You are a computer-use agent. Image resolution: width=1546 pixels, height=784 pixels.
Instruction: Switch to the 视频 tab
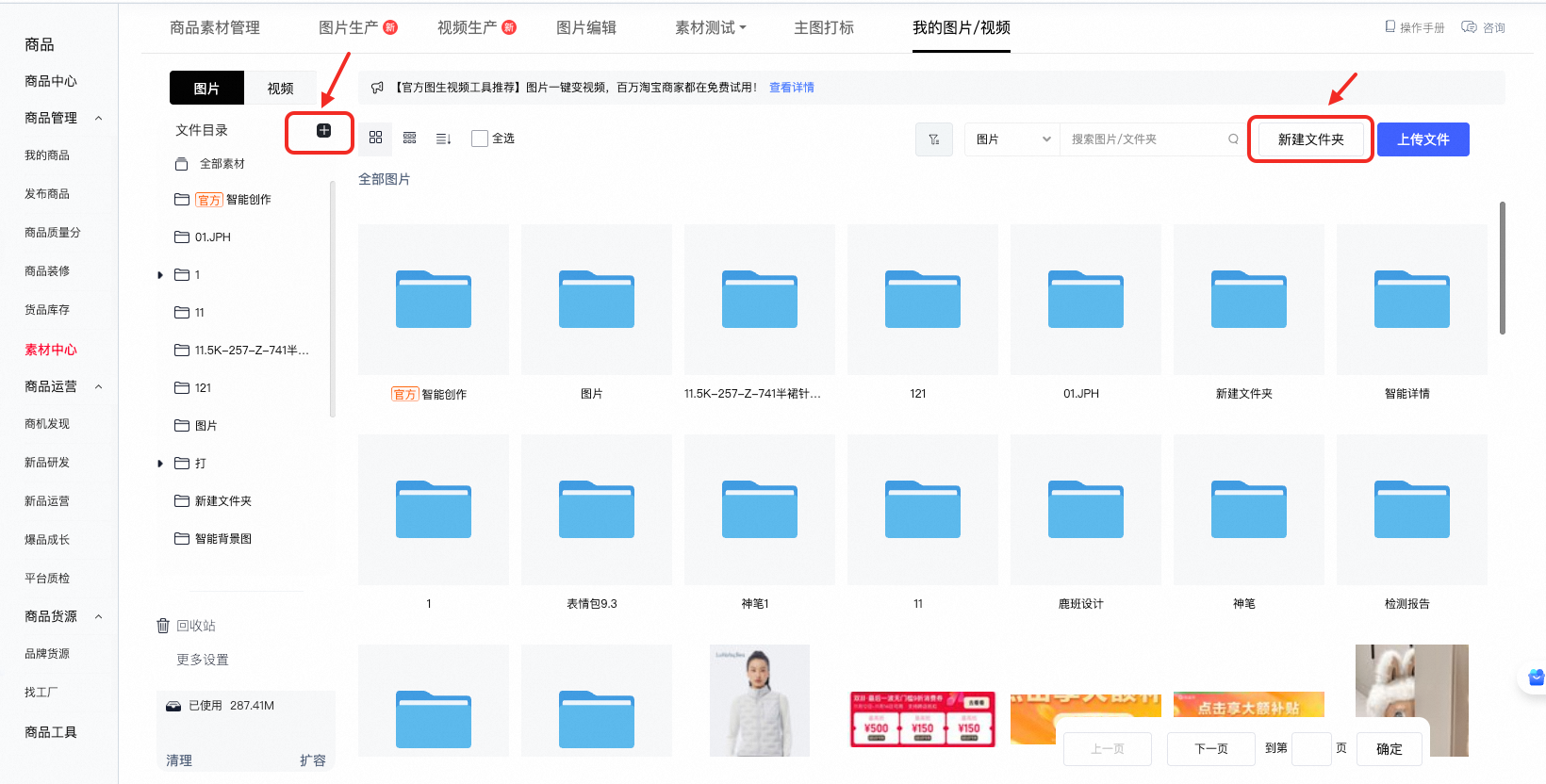pyautogui.click(x=281, y=88)
